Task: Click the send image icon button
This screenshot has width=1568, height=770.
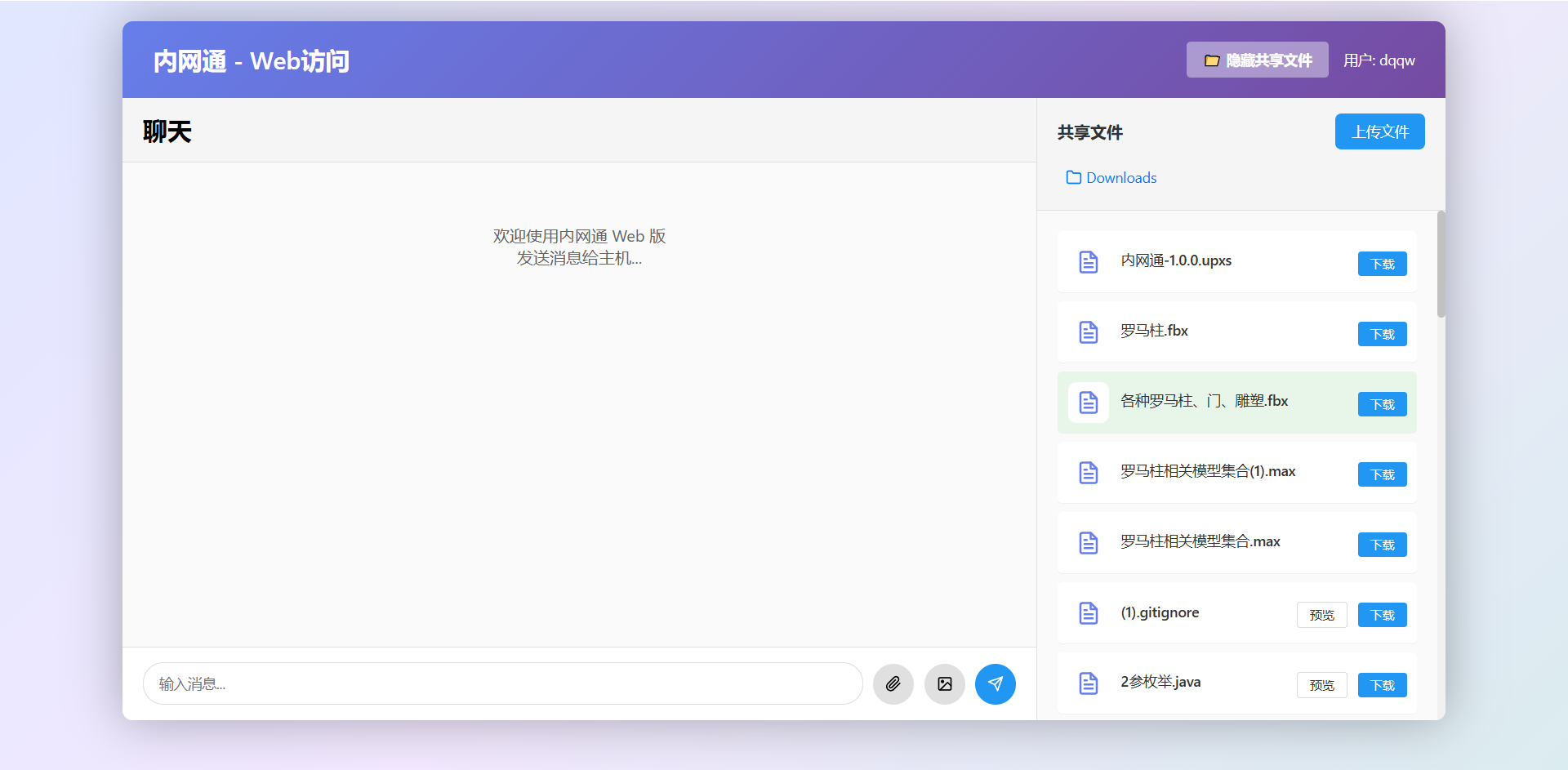Action: click(x=944, y=684)
